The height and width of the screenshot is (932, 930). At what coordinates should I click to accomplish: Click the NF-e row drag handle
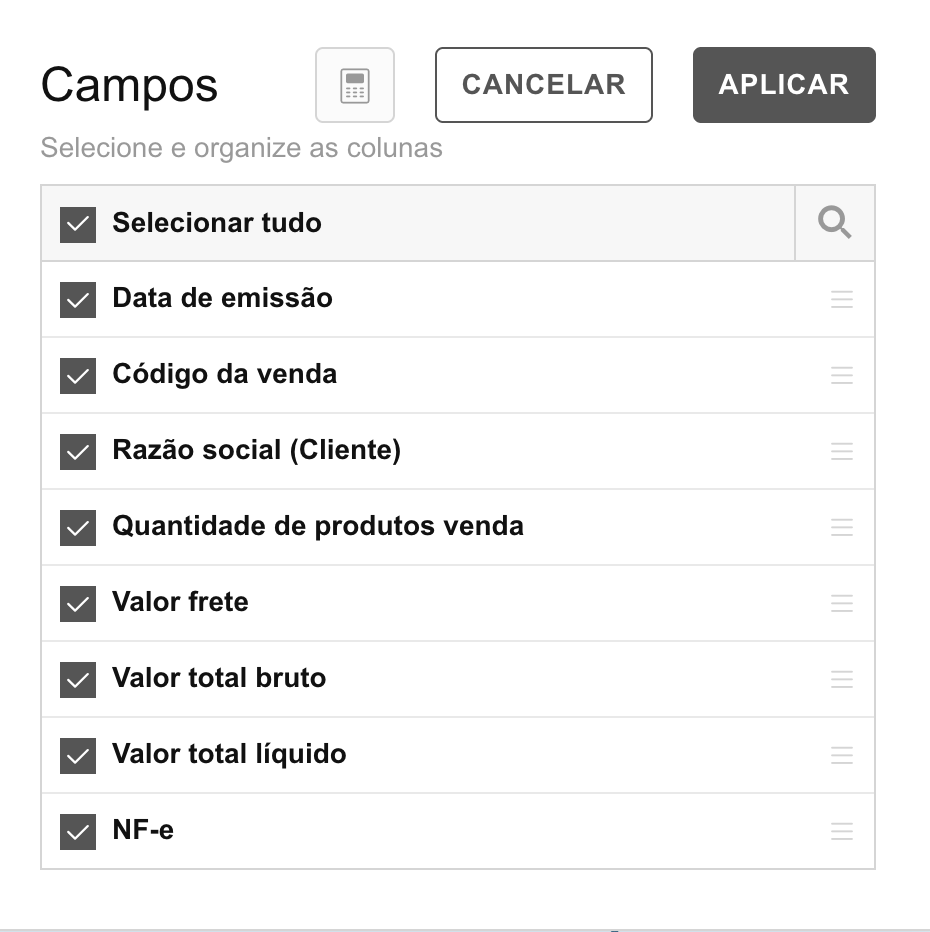click(x=841, y=832)
